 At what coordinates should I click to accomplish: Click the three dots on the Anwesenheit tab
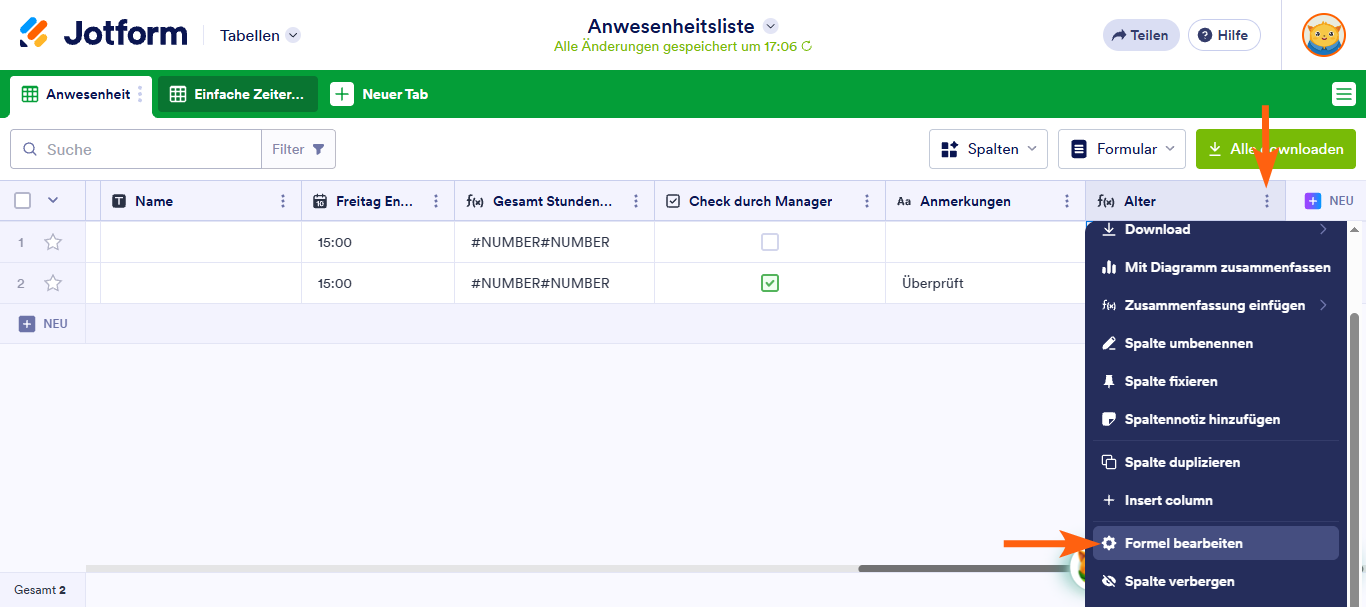point(140,95)
